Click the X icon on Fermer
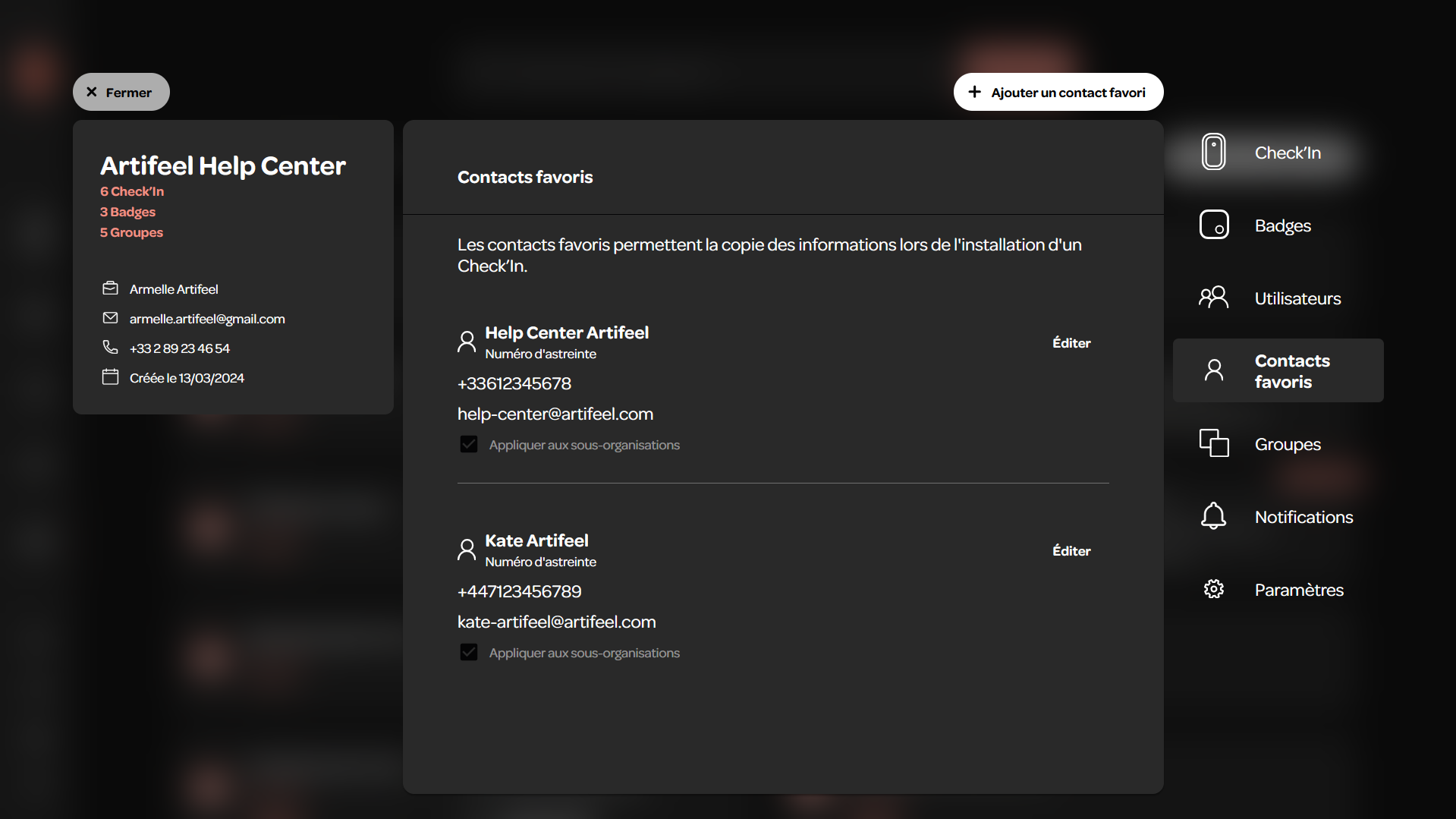The width and height of the screenshot is (1456, 819). tap(92, 92)
